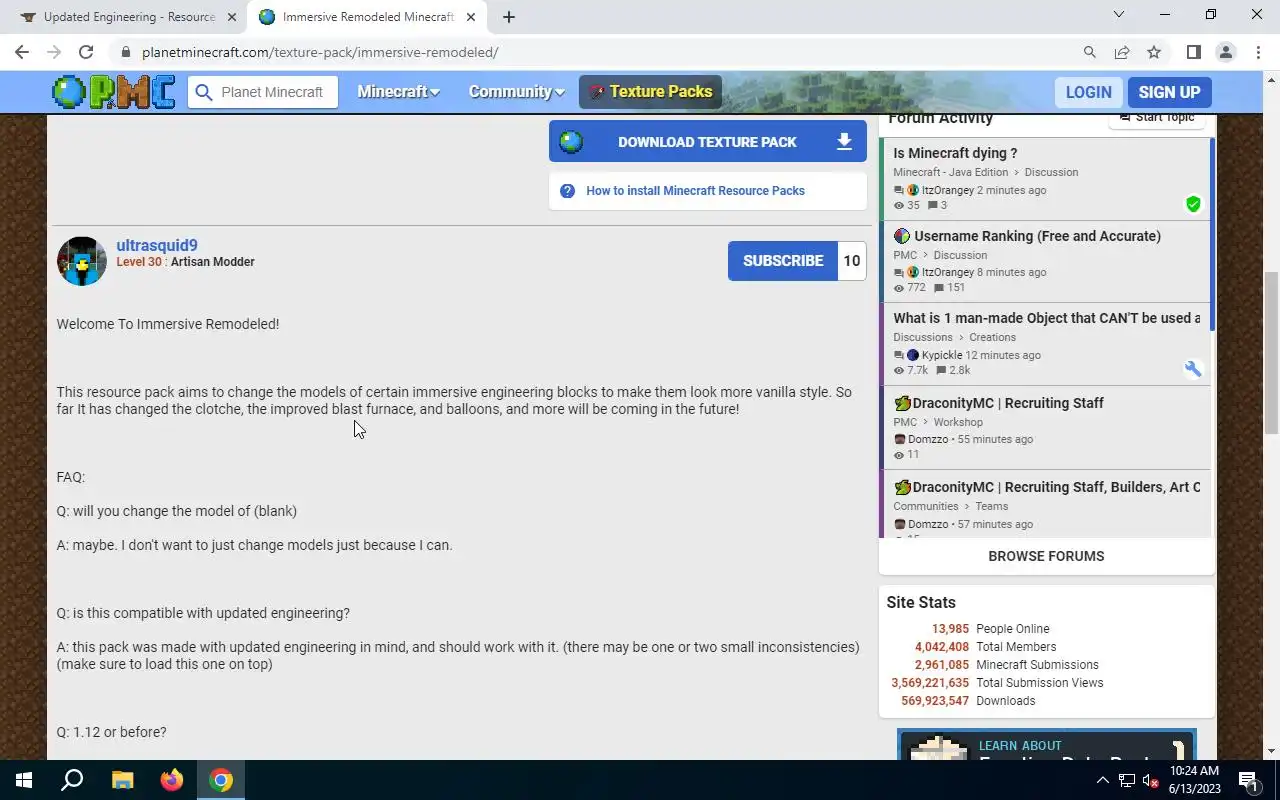Screen dimensions: 1280x800
Task: Click the zoom magnifier icon in address bar
Action: (1090, 52)
